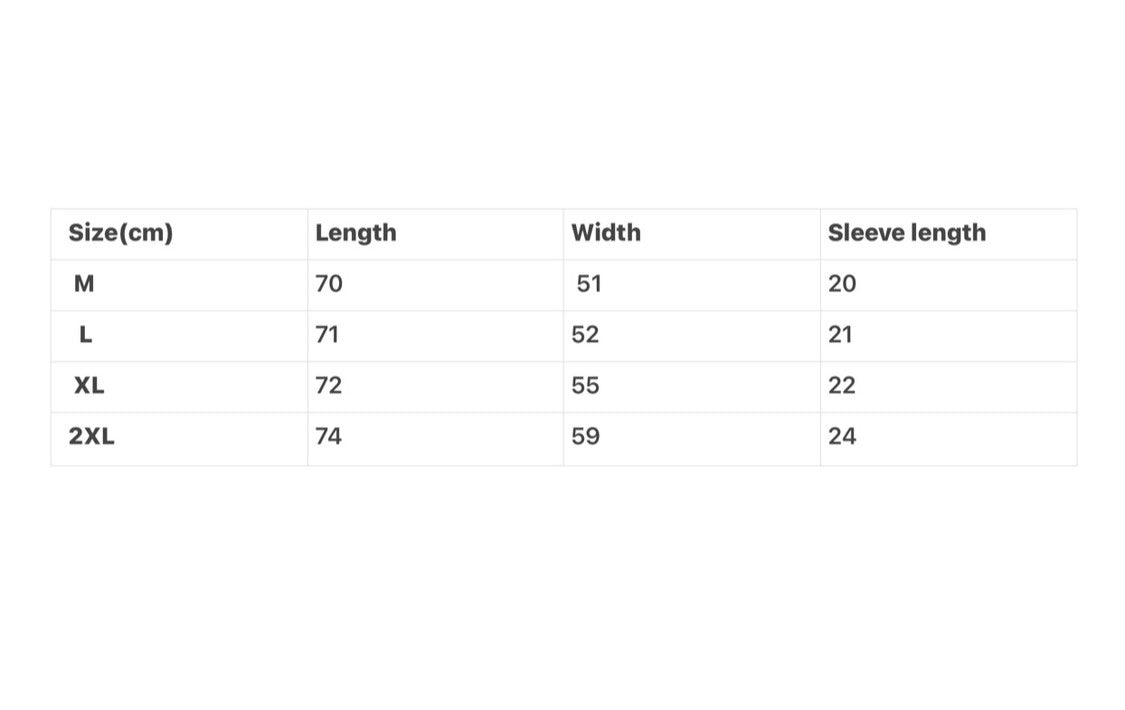Click sleeve length value 22
The height and width of the screenshot is (710, 1125).
[842, 386]
